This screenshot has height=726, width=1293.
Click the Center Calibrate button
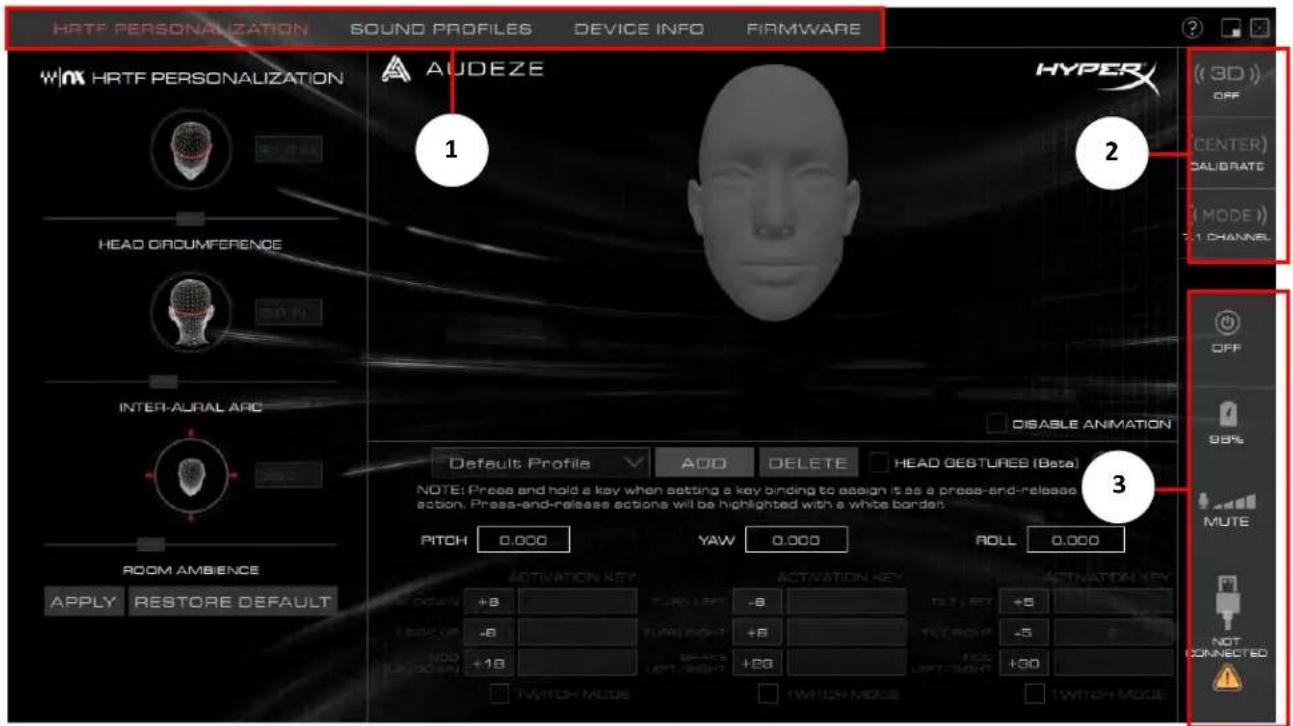tap(1225, 153)
